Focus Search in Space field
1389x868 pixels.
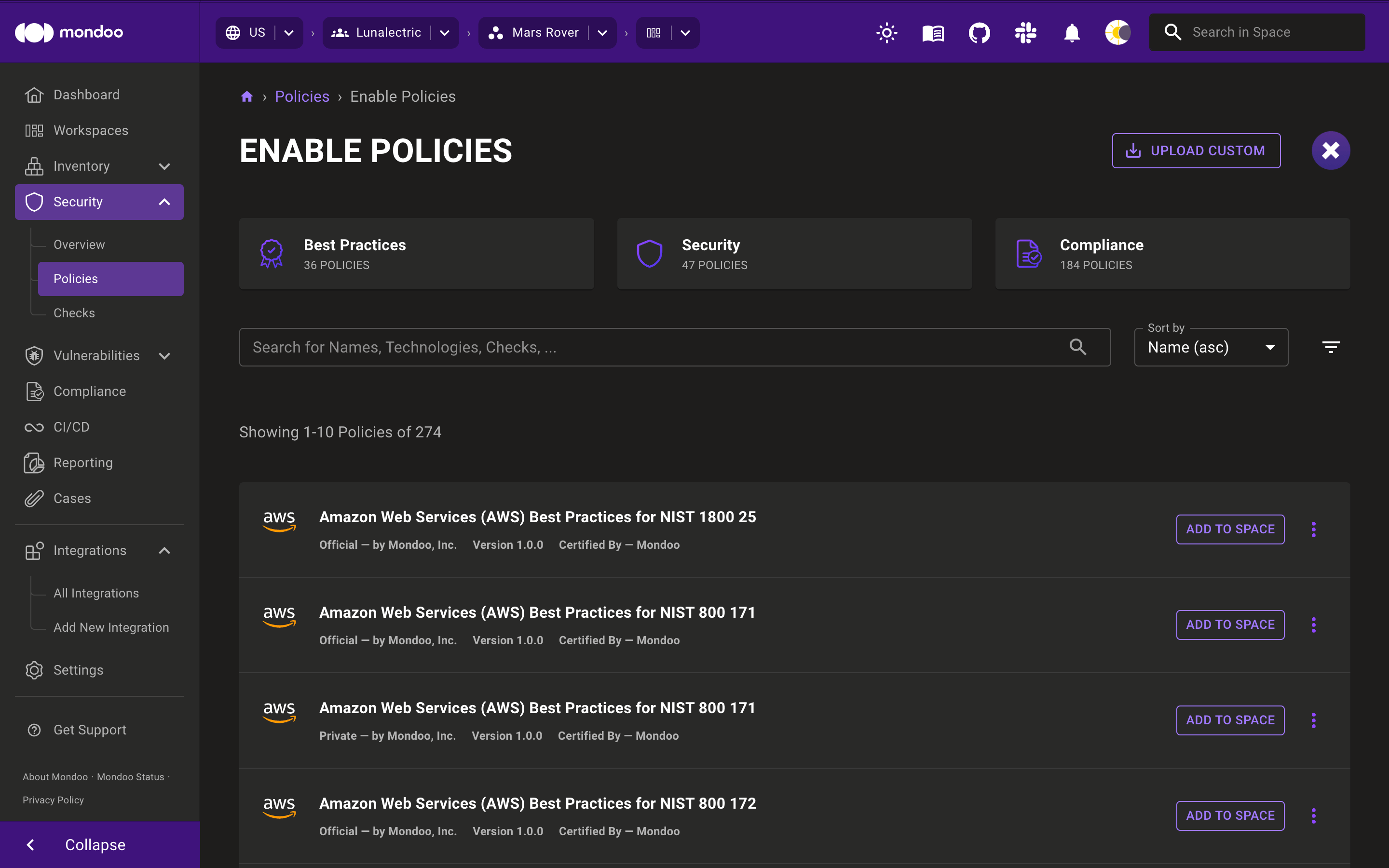[1257, 32]
